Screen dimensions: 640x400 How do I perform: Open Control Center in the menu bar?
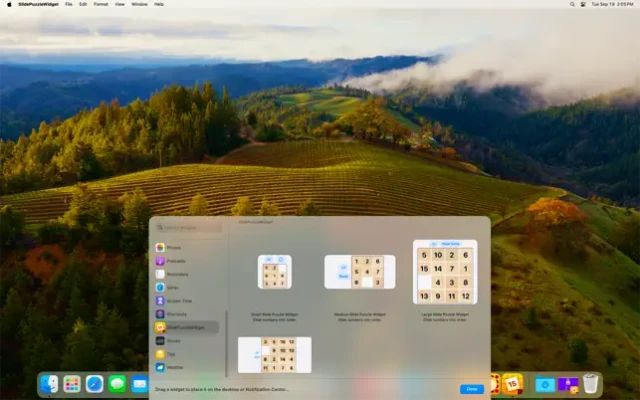(583, 4)
